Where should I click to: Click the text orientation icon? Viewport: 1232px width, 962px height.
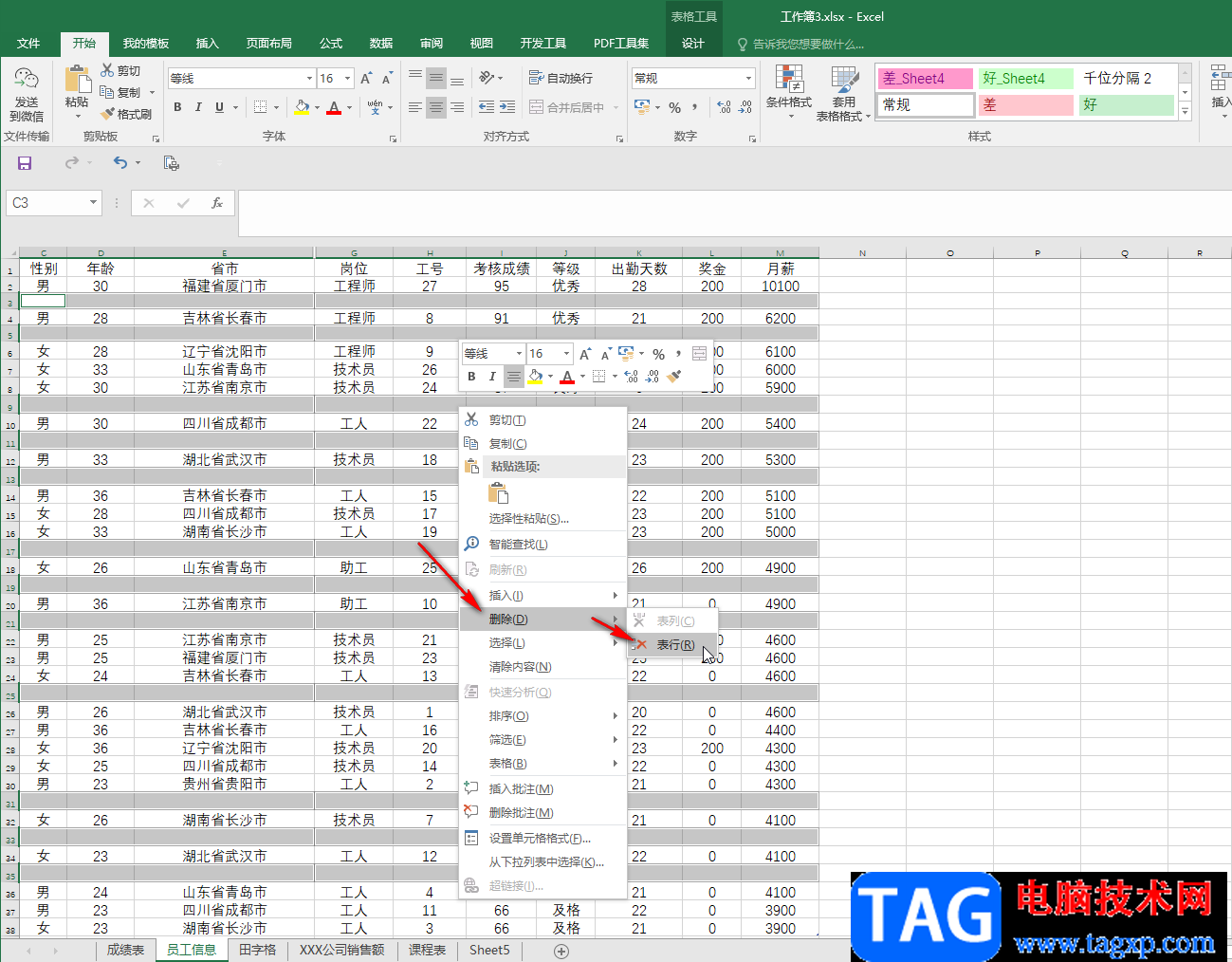point(487,78)
